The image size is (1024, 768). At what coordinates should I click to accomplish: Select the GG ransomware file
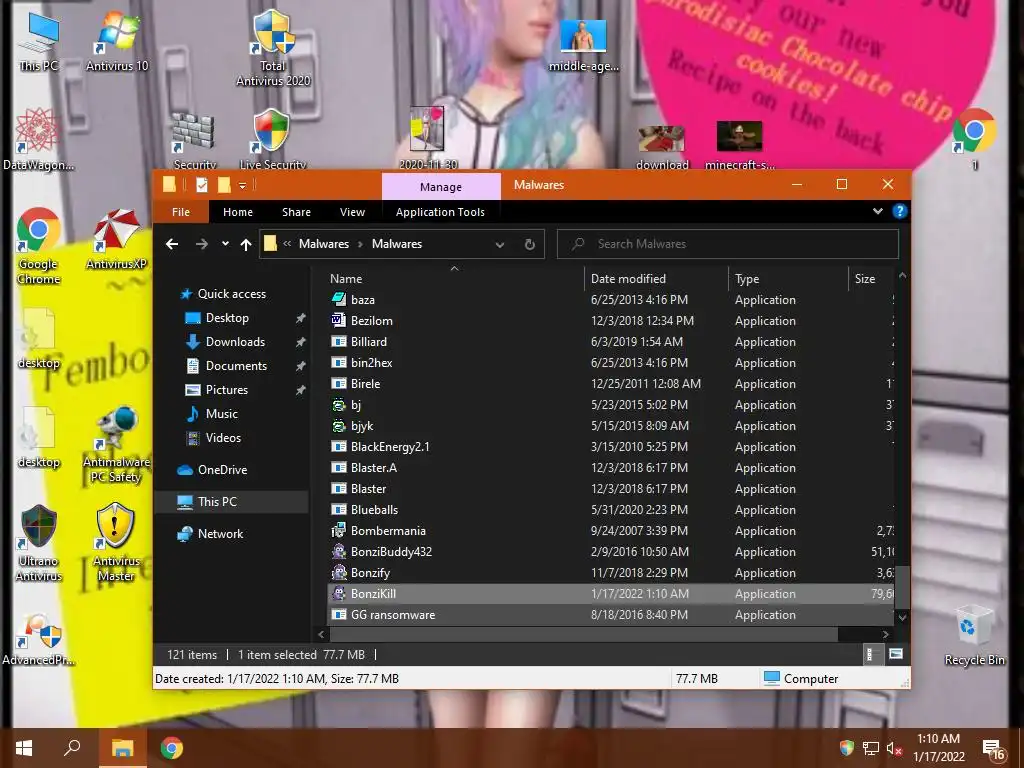[x=611, y=615]
